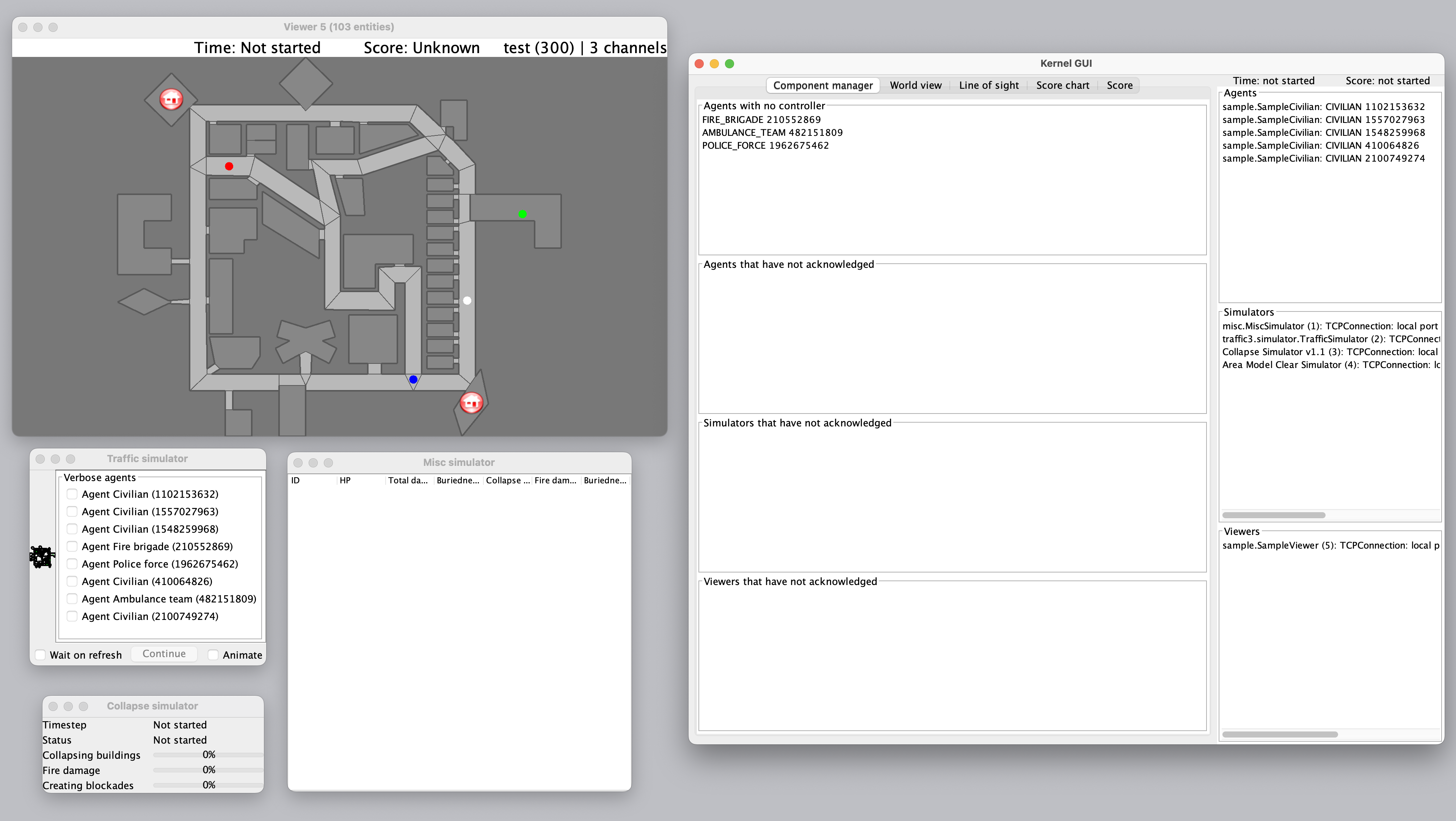Enable verbose for Agent Fire brigade (210552869)
1456x821 pixels.
pos(72,546)
